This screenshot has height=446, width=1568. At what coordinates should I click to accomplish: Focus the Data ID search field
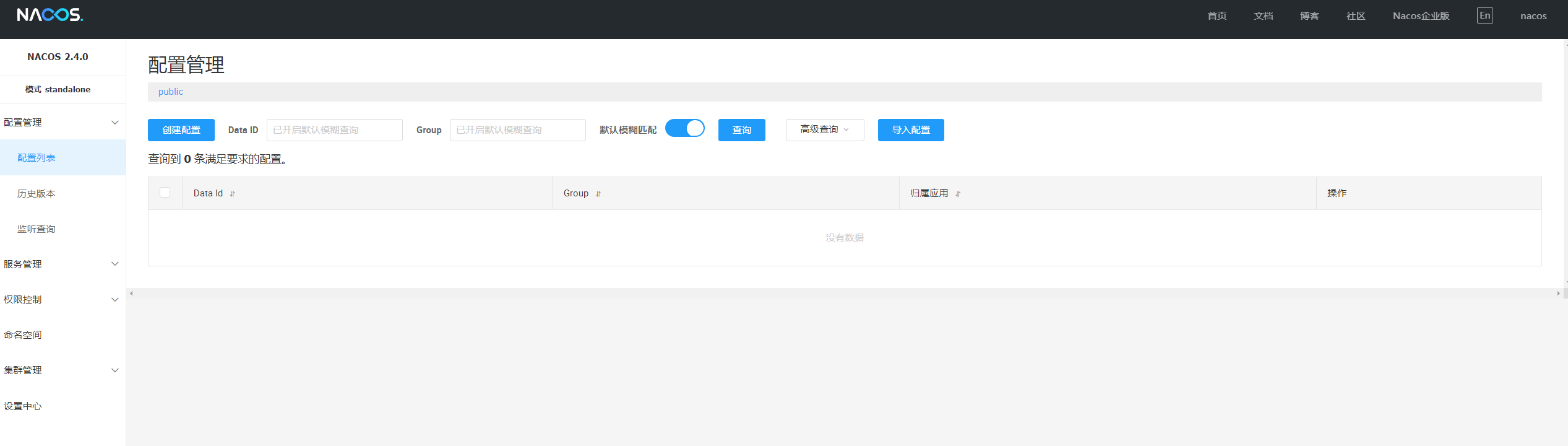335,129
